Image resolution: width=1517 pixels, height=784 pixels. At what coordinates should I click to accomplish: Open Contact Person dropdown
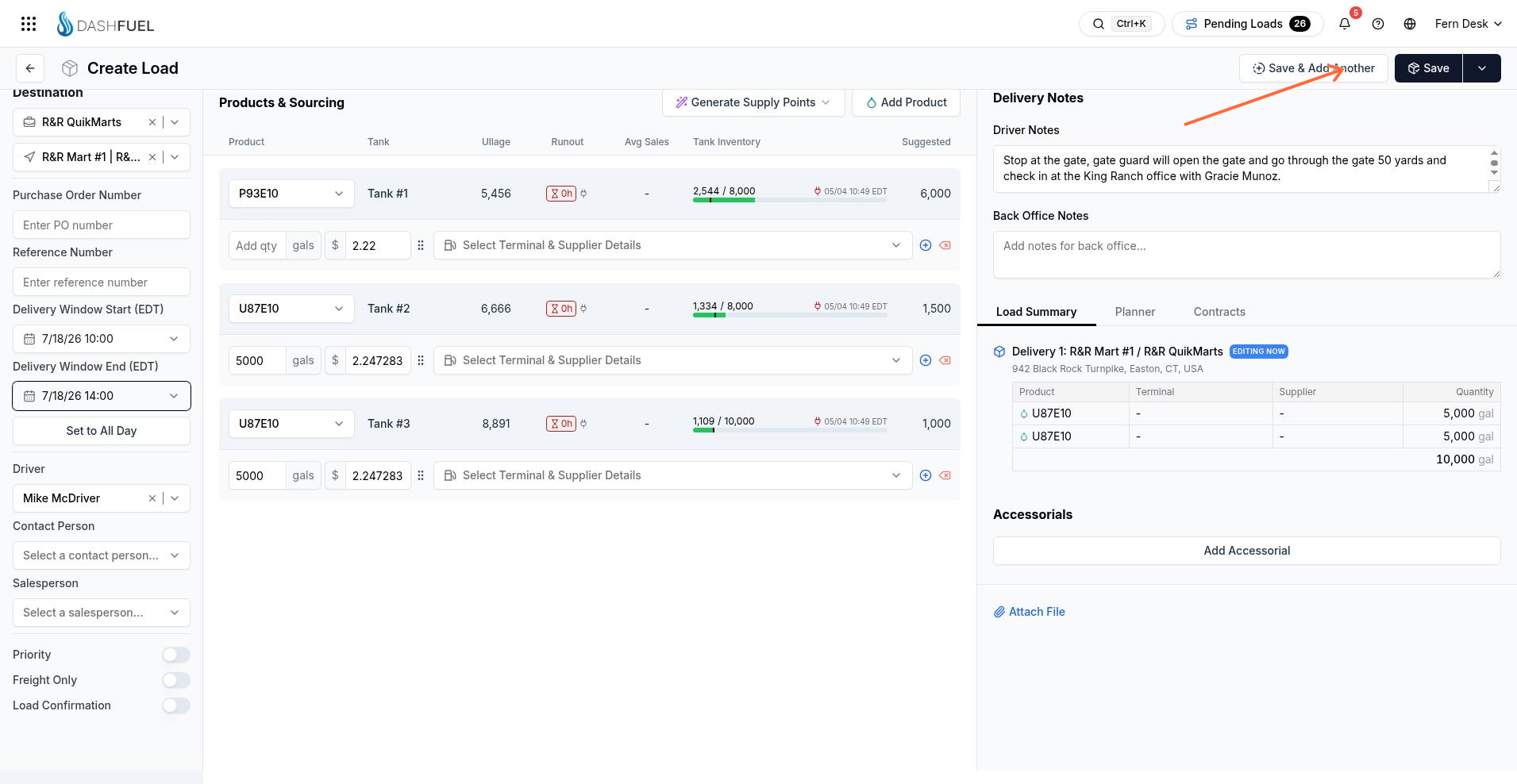pyautogui.click(x=102, y=555)
